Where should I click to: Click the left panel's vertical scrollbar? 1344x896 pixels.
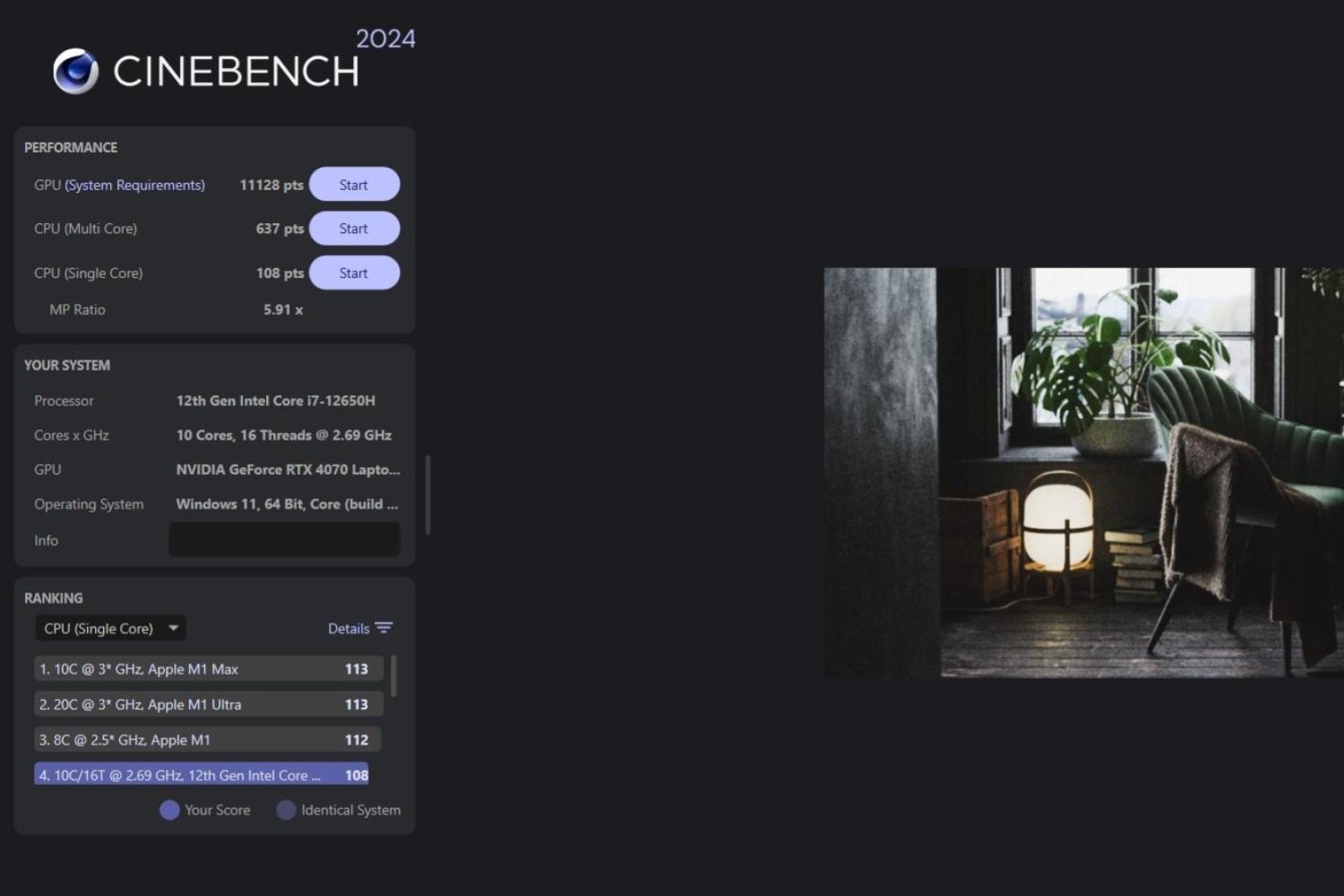(427, 495)
